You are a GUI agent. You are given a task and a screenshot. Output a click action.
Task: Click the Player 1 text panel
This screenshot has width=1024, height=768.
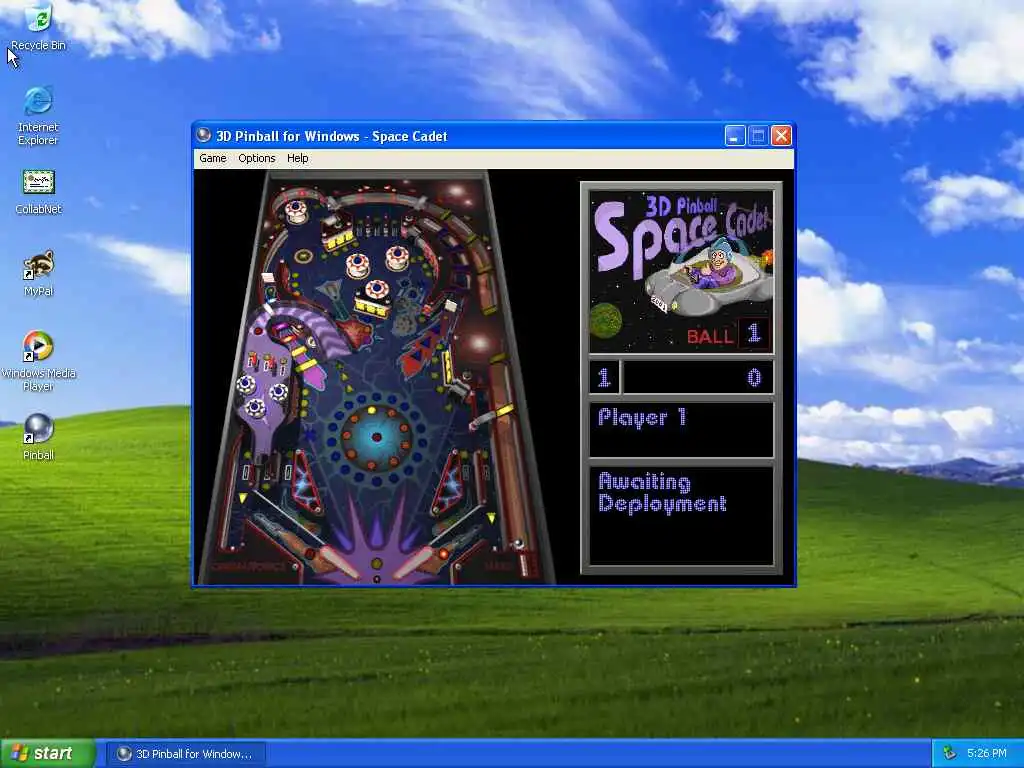point(681,430)
